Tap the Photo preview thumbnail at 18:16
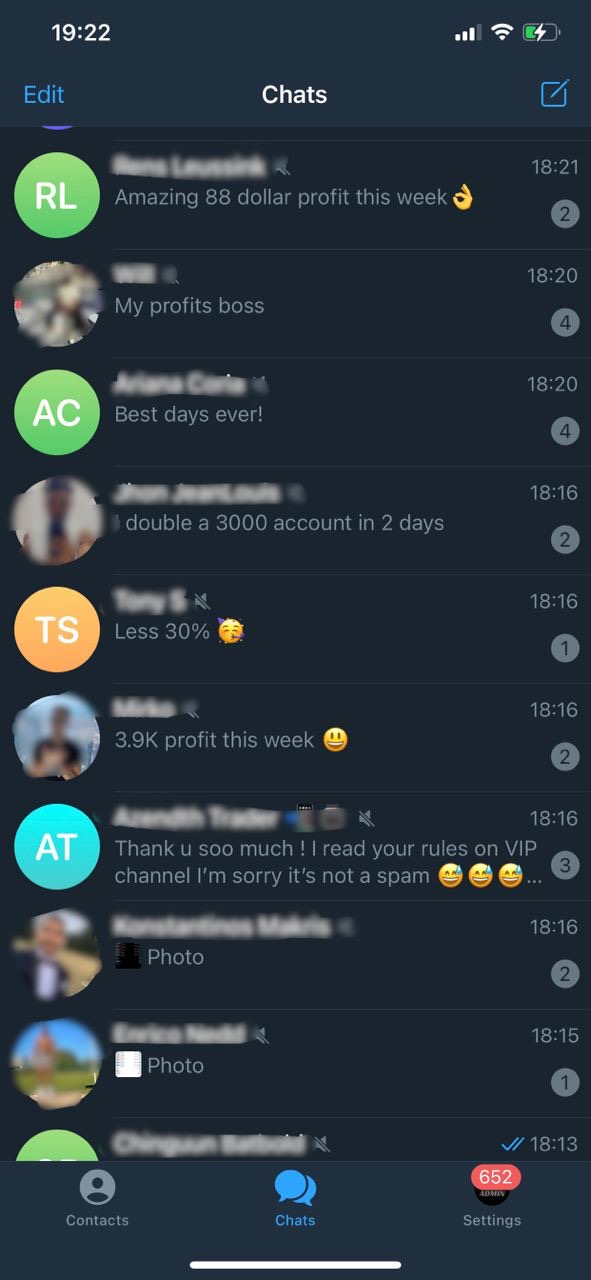591x1280 pixels. 128,957
